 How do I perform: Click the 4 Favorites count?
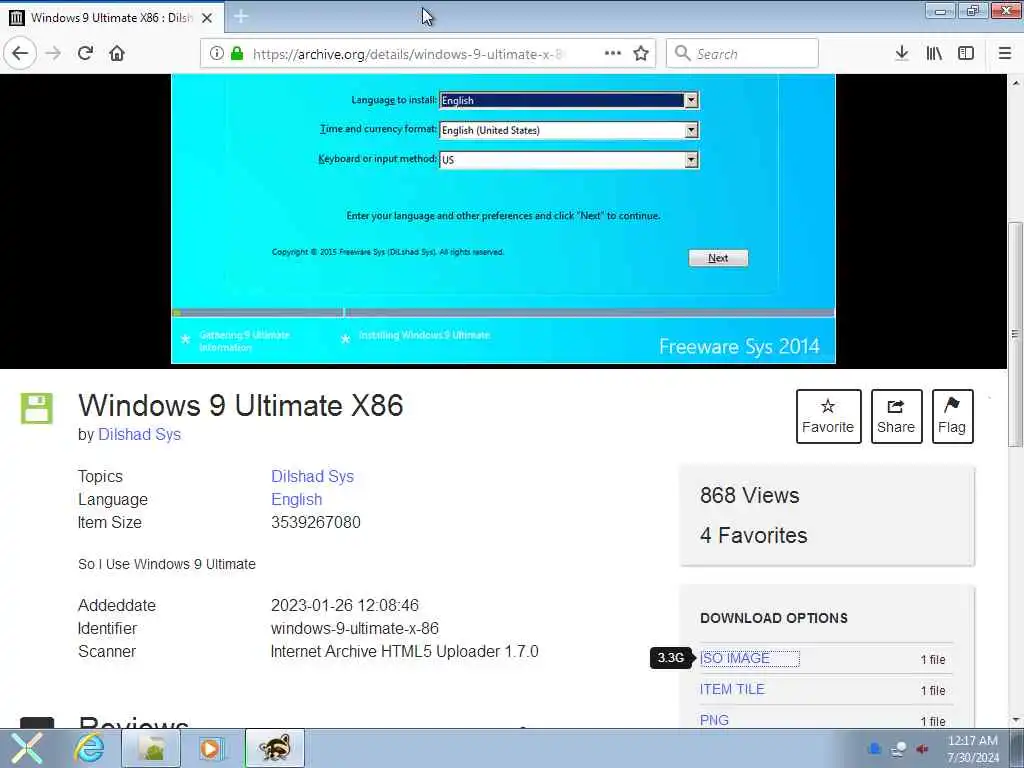click(x=754, y=536)
